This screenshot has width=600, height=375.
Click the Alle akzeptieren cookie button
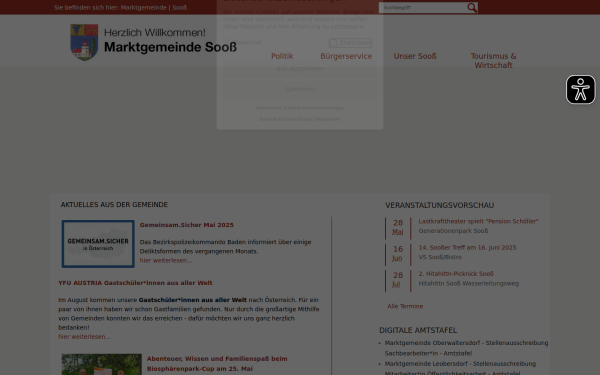click(300, 69)
